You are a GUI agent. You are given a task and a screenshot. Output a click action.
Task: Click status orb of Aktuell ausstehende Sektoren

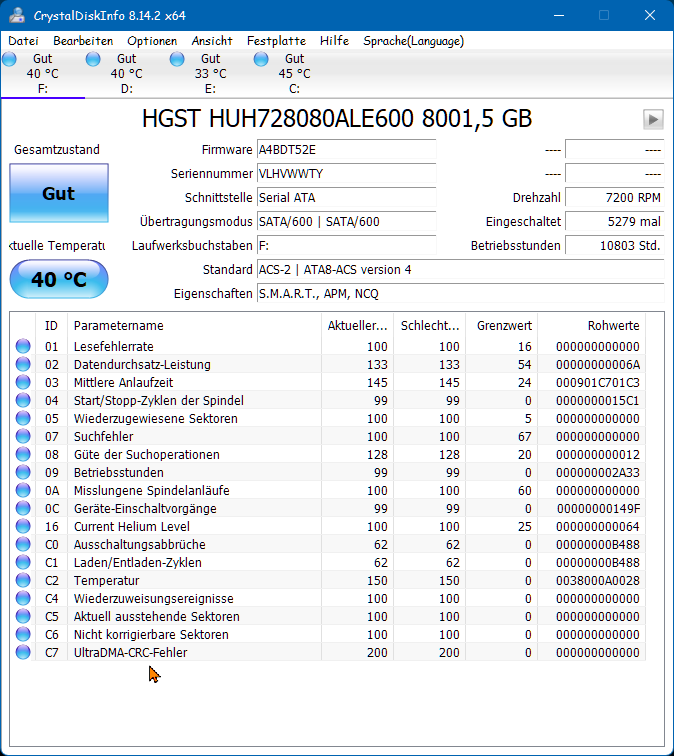pyautogui.click(x=23, y=616)
